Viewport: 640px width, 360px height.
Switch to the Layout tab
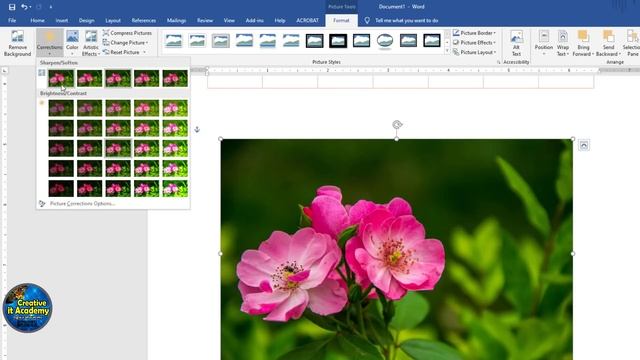[x=113, y=20]
